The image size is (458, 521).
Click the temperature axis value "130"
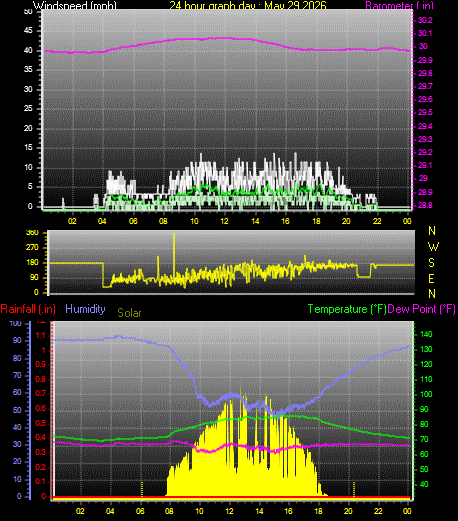click(x=426, y=349)
